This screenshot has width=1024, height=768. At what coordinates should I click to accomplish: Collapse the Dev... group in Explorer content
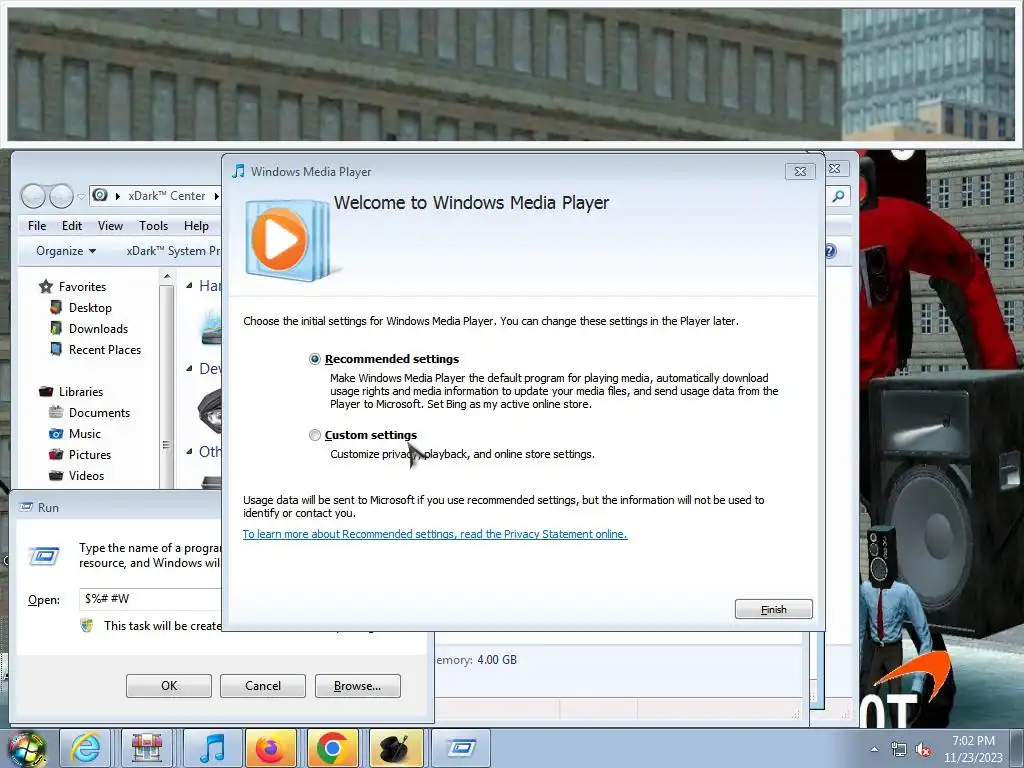(x=189, y=368)
